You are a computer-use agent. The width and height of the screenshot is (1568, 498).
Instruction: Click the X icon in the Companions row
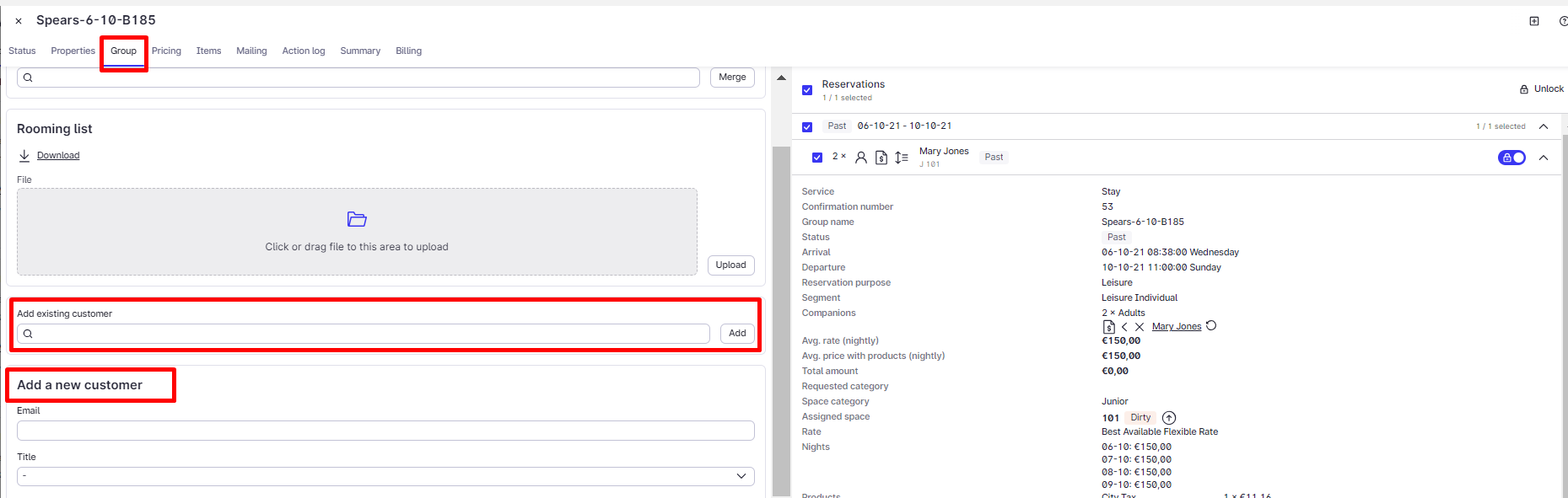[1140, 327]
